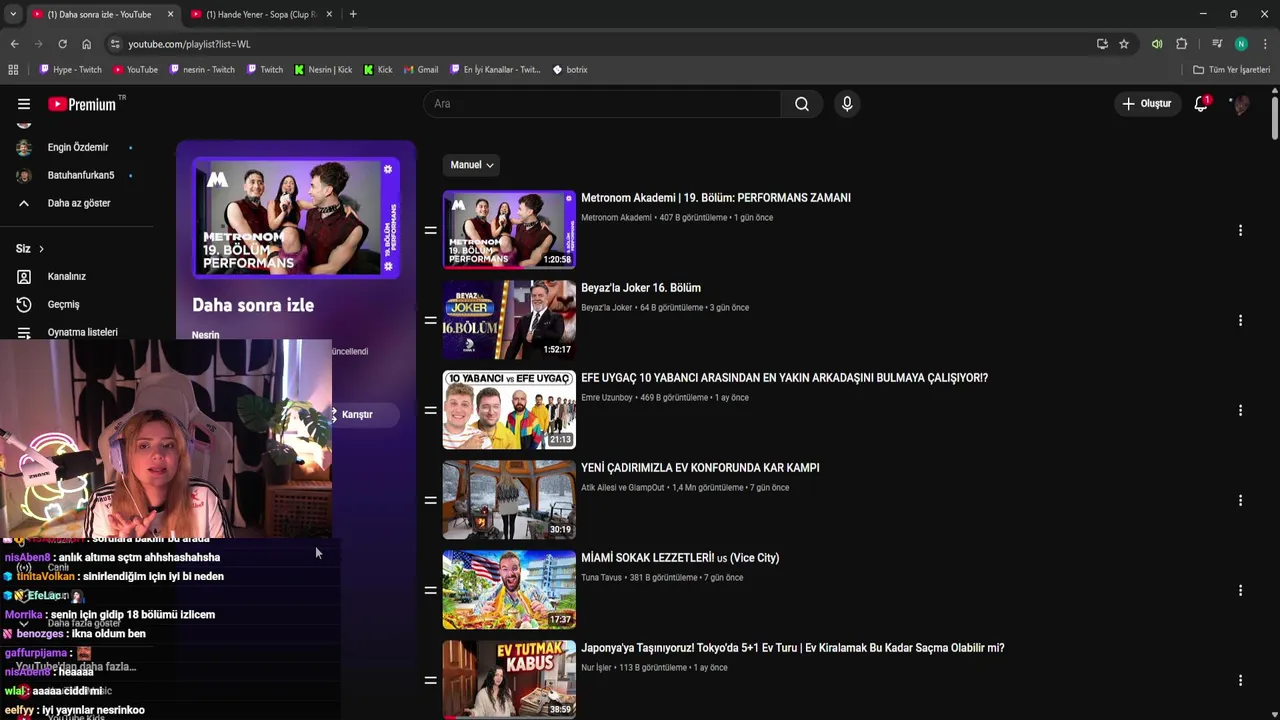1280x720 pixels.
Task: Open Japonya'ya Taşınıyoruz video title
Action: click(x=793, y=648)
